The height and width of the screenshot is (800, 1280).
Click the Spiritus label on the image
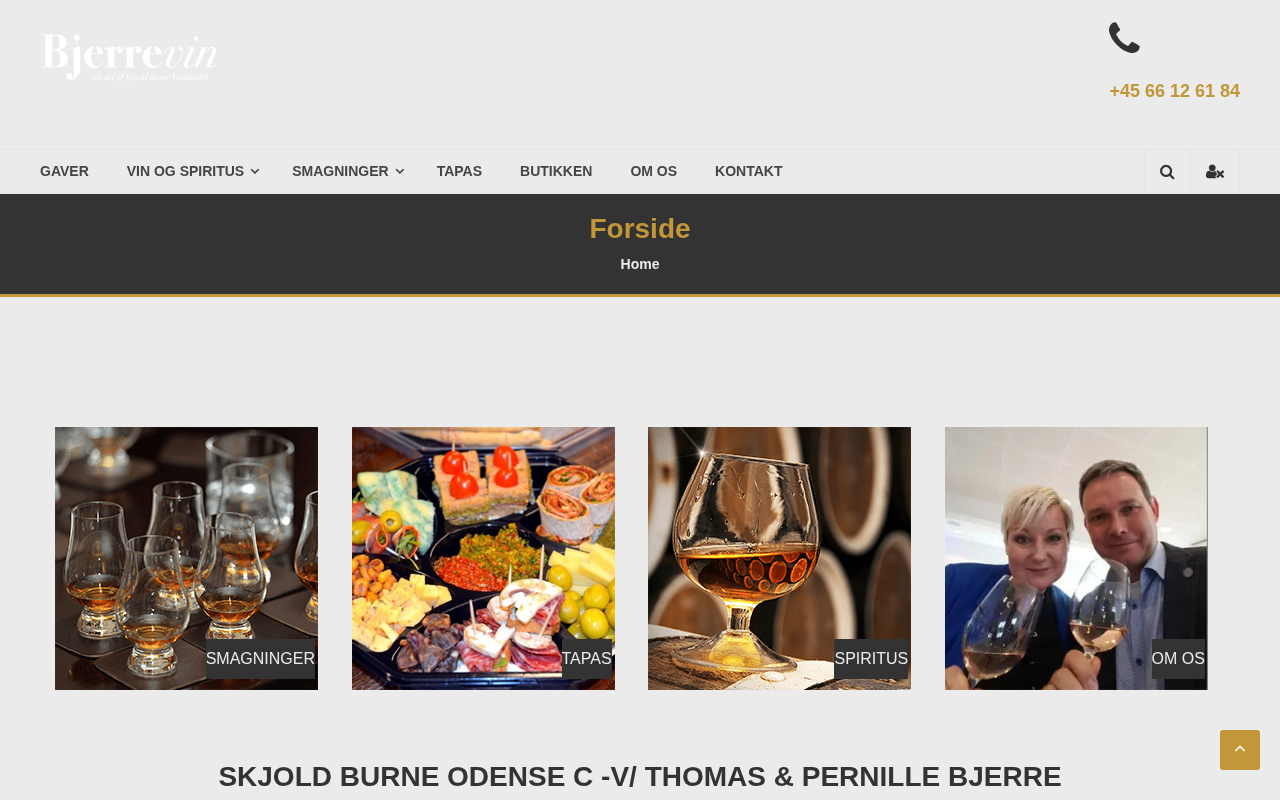(x=871, y=659)
